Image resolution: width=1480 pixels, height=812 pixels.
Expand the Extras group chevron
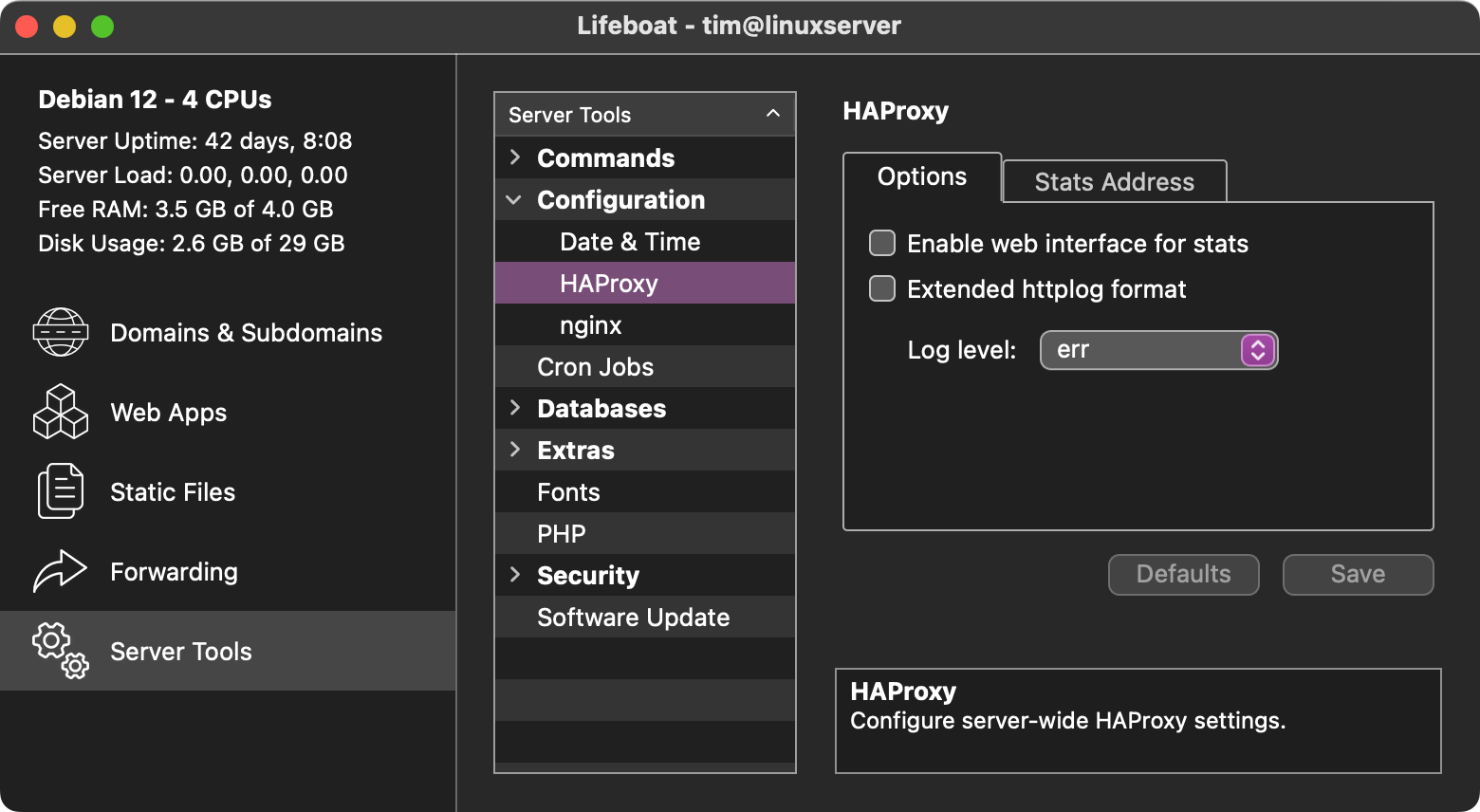515,450
